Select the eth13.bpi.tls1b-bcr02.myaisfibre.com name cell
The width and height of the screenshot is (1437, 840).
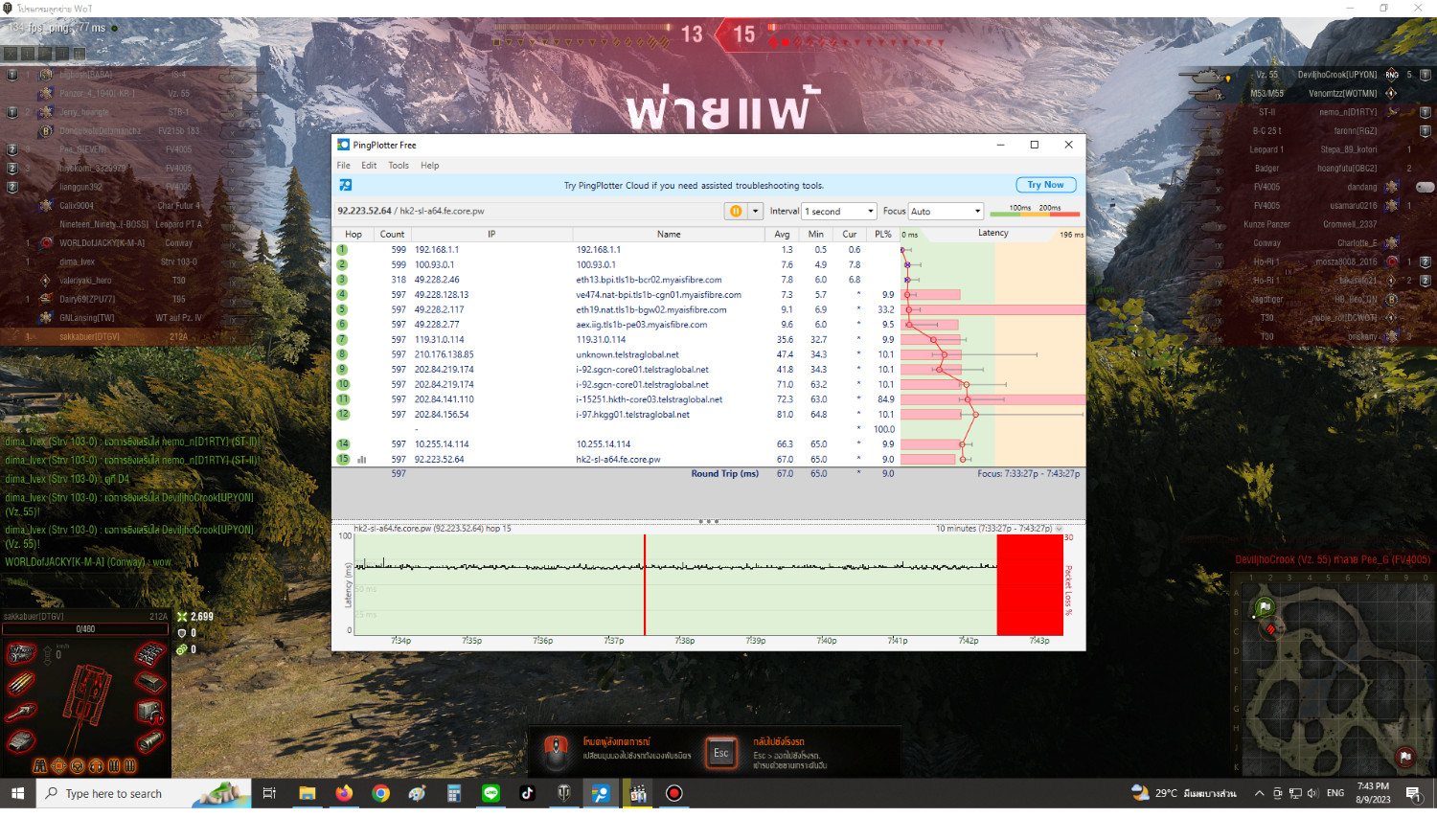(649, 280)
